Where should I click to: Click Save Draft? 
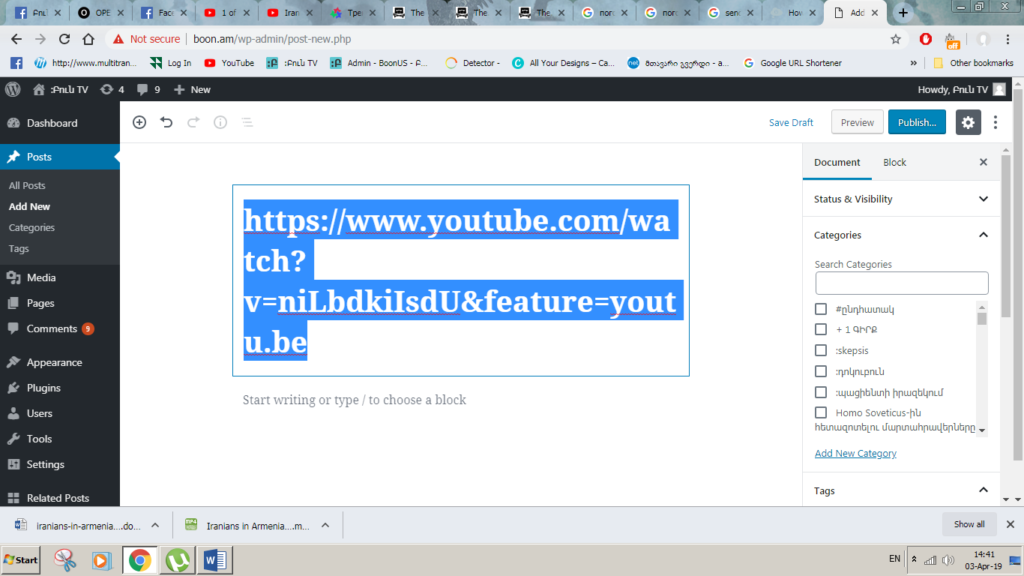click(x=791, y=122)
